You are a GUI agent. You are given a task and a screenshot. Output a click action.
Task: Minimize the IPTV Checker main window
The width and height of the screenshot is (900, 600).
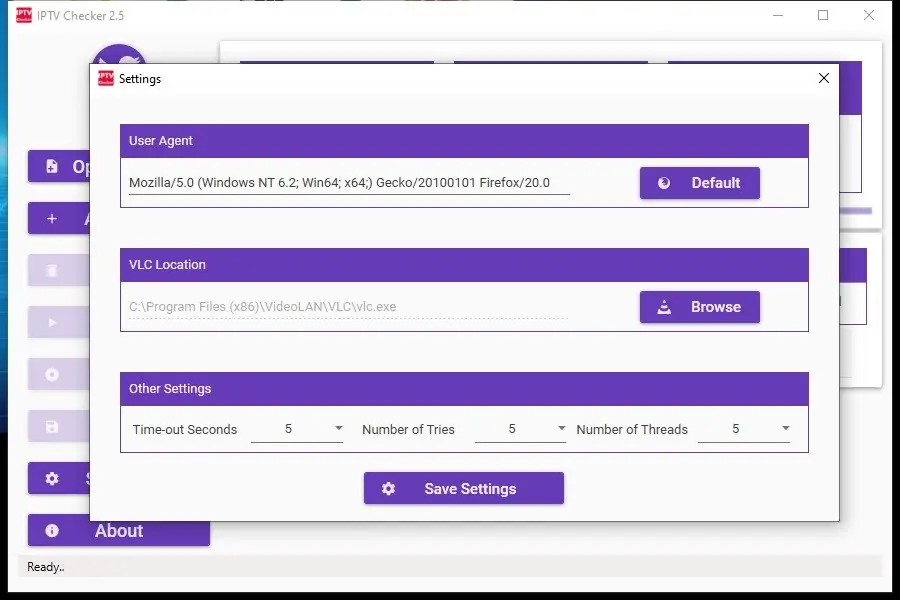click(778, 16)
